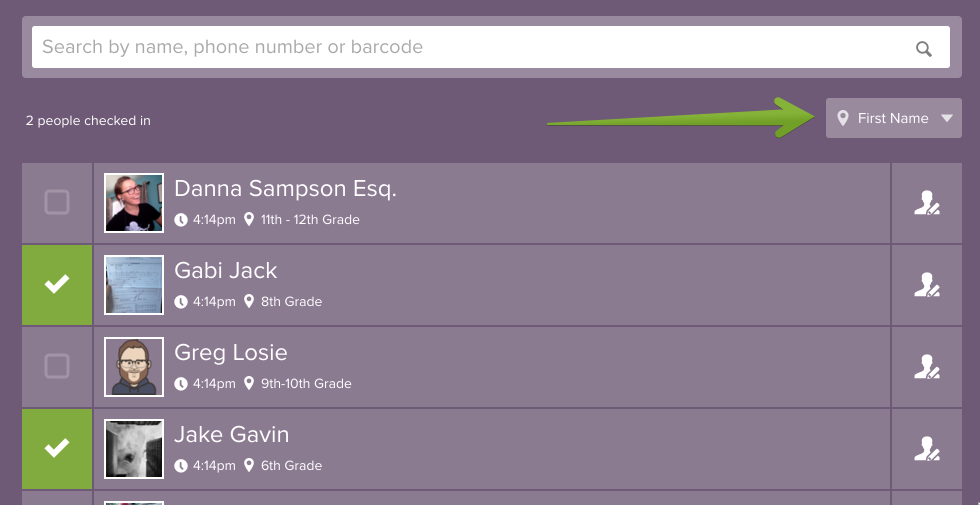
Task: Click the search magnifier icon
Action: [x=923, y=48]
